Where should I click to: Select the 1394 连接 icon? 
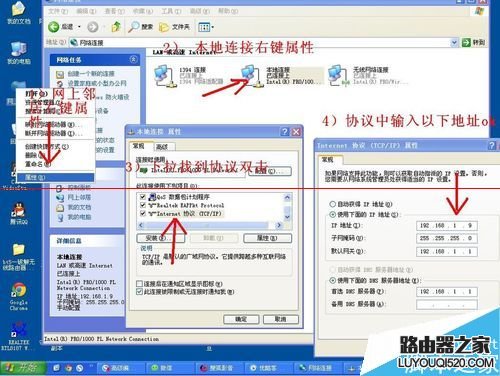point(165,76)
